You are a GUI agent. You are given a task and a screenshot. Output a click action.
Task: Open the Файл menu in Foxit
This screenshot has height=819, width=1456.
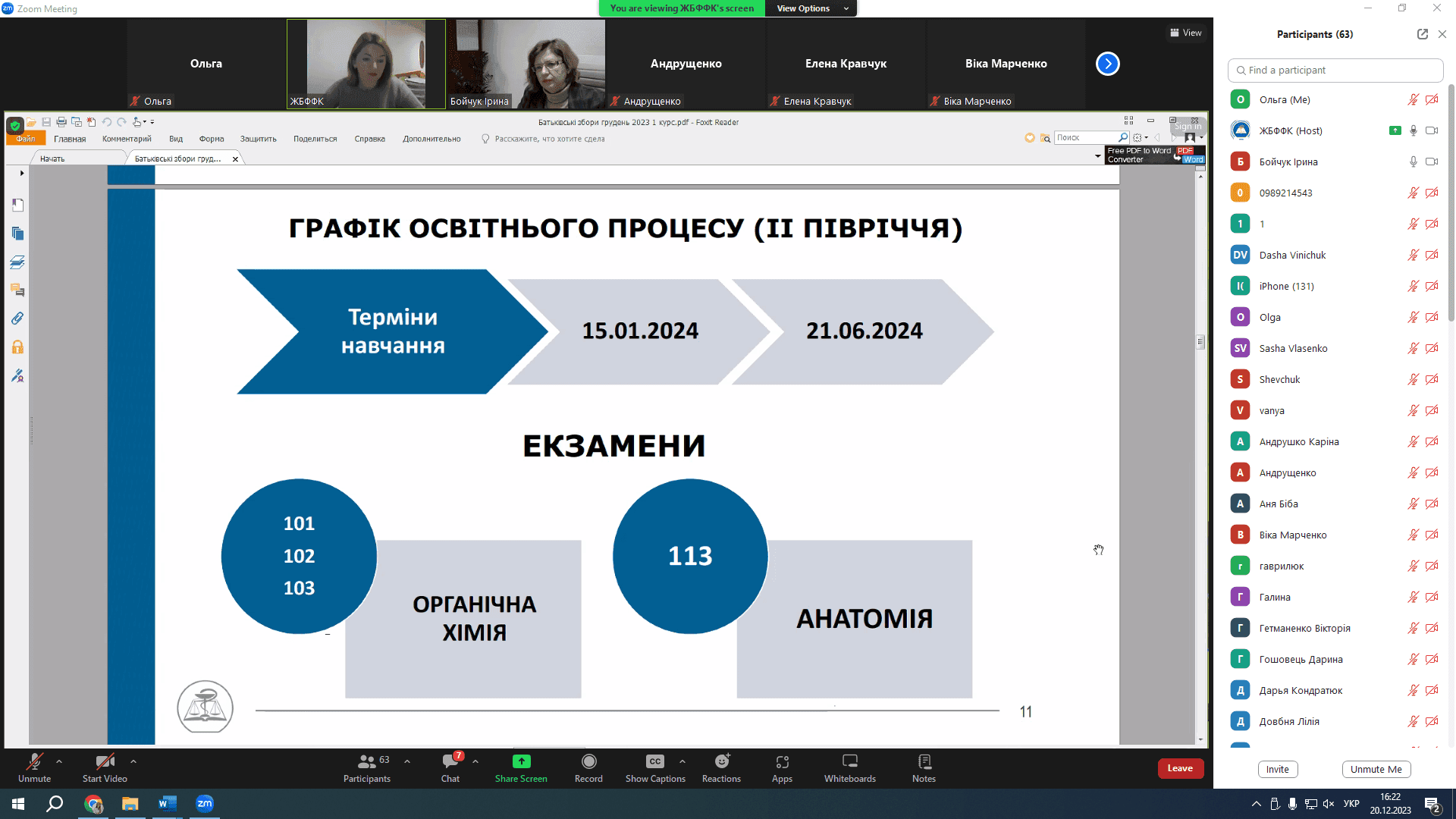pos(26,139)
